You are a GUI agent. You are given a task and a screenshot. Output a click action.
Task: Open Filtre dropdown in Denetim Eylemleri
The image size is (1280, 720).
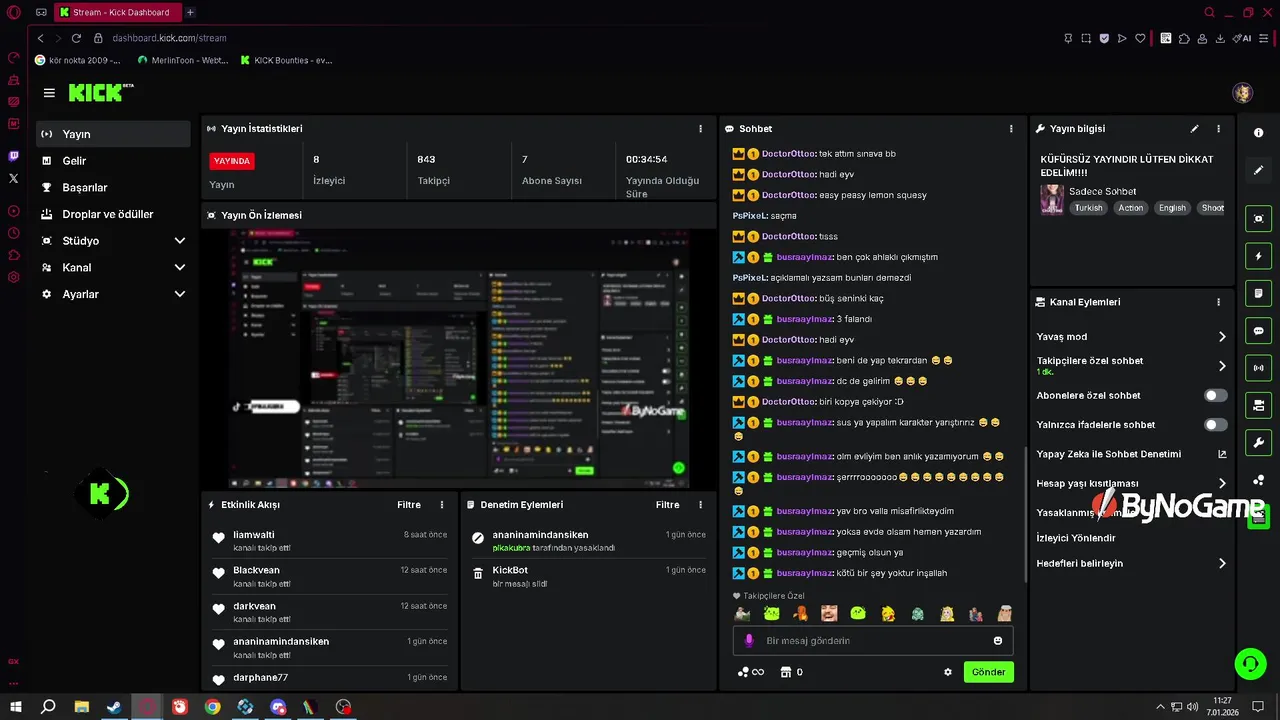coord(667,505)
